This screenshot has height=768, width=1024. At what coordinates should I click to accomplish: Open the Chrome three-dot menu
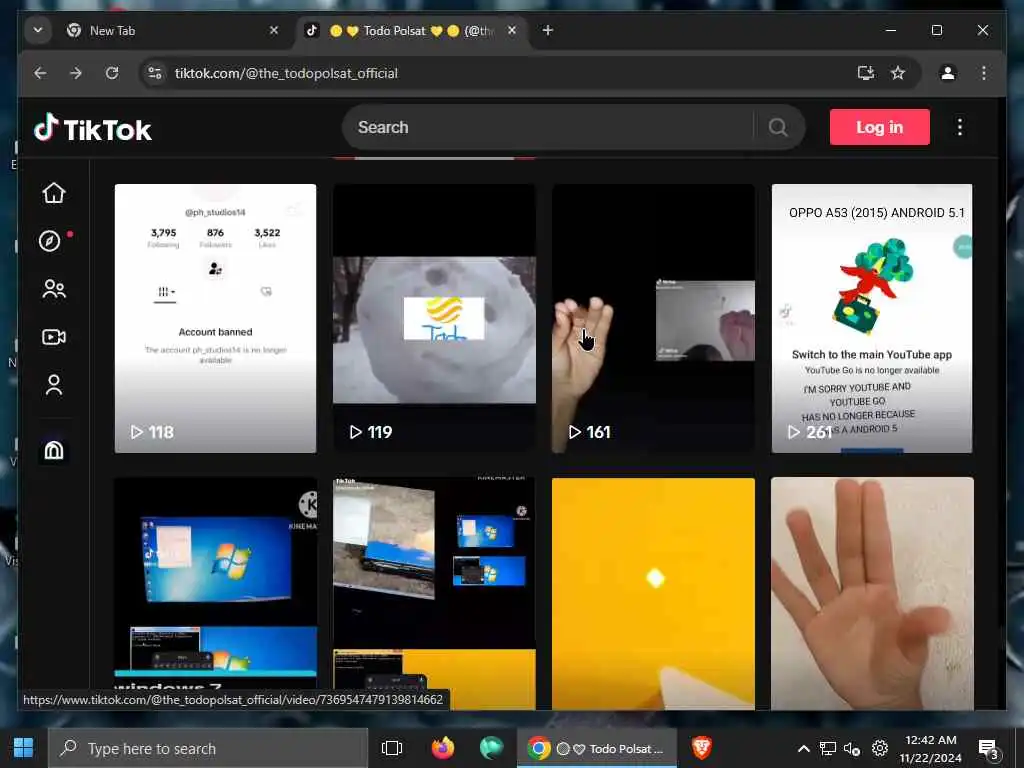point(984,73)
